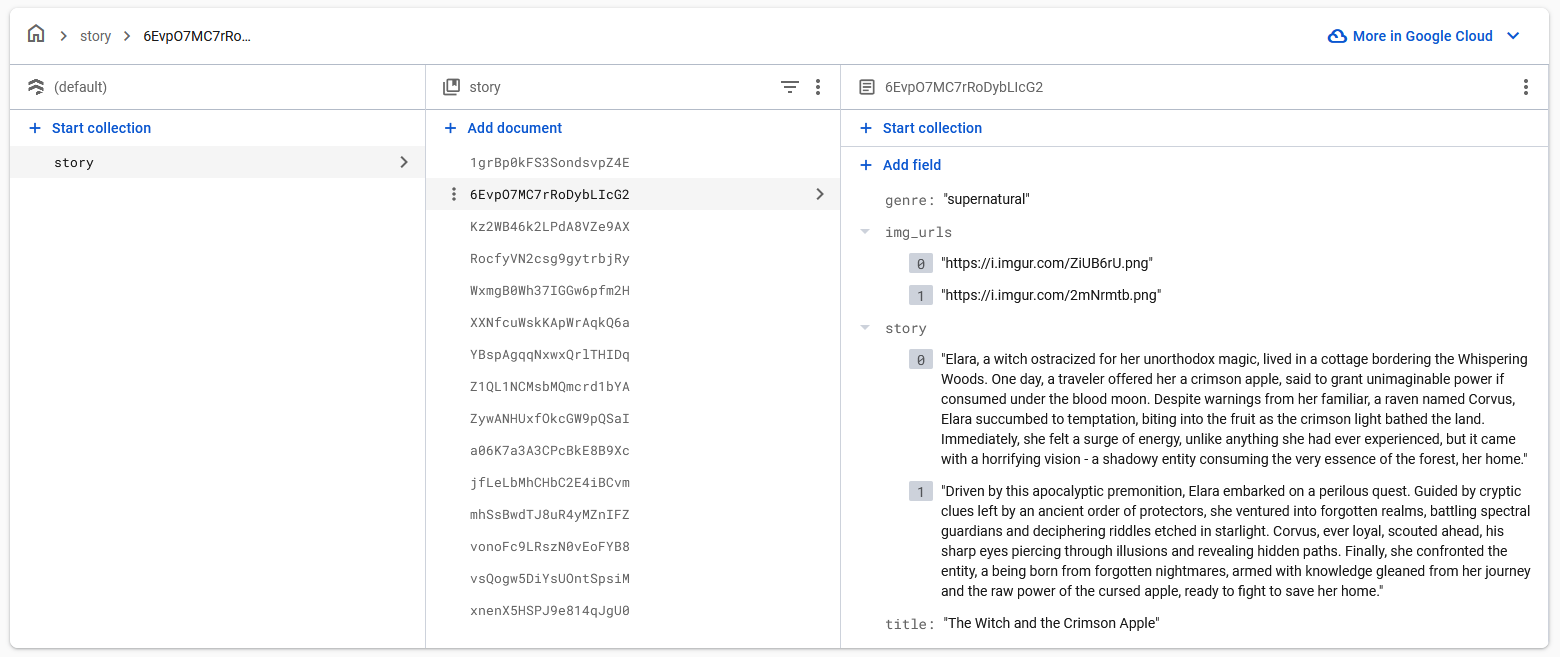Open filter icon in story collection panel
The height and width of the screenshot is (657, 1560).
pos(789,87)
